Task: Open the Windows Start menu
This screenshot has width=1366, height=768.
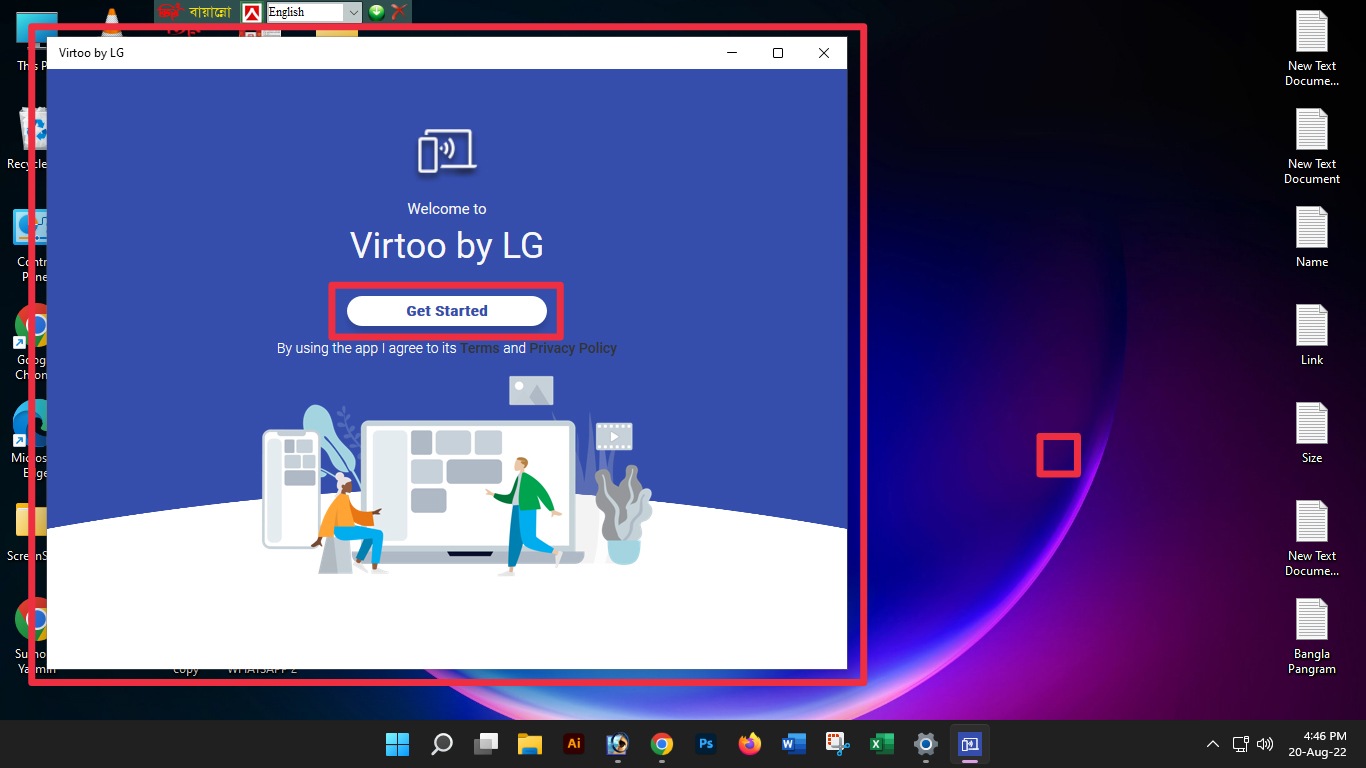Action: [397, 744]
